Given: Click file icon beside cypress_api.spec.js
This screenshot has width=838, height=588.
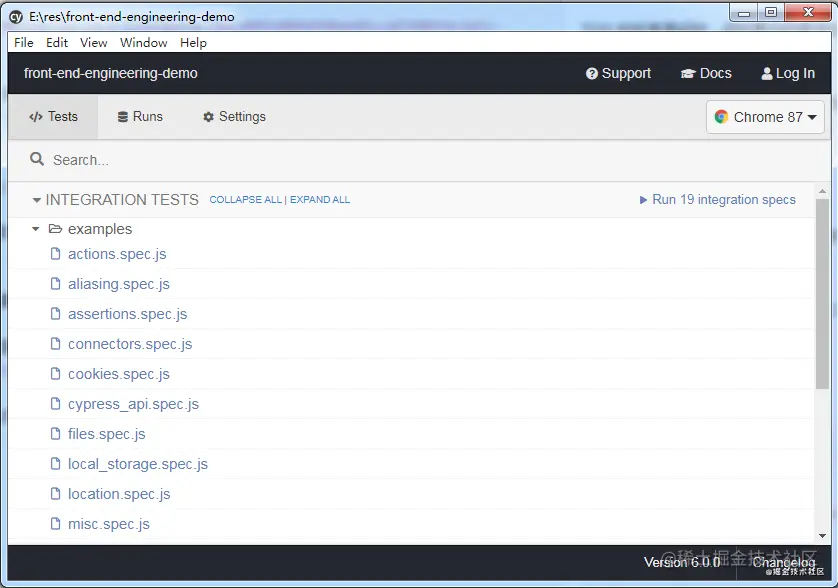Looking at the screenshot, I should point(55,404).
